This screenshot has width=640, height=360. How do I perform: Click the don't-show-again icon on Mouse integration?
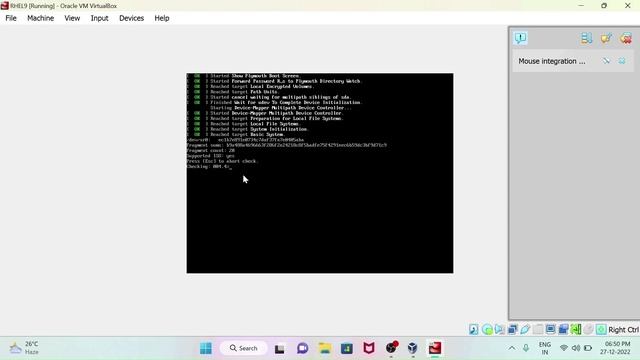[606, 61]
